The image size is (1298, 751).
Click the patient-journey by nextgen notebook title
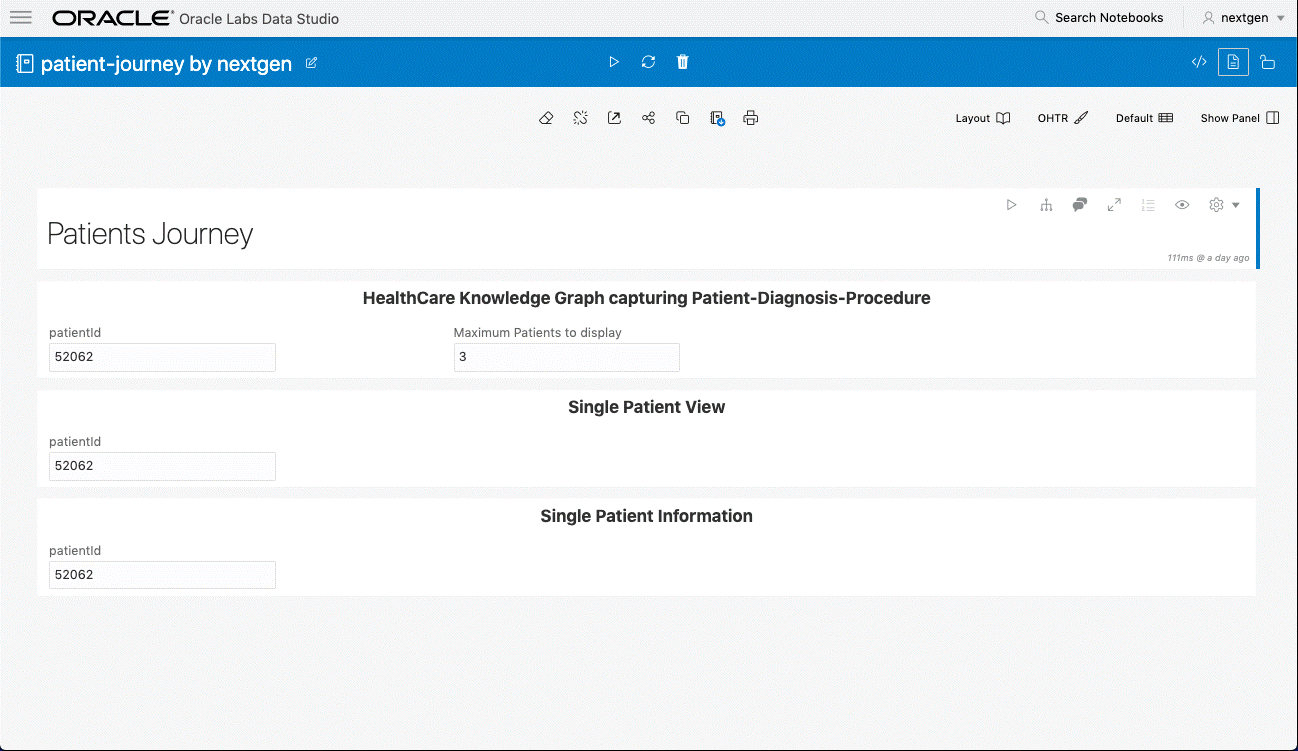tap(166, 64)
